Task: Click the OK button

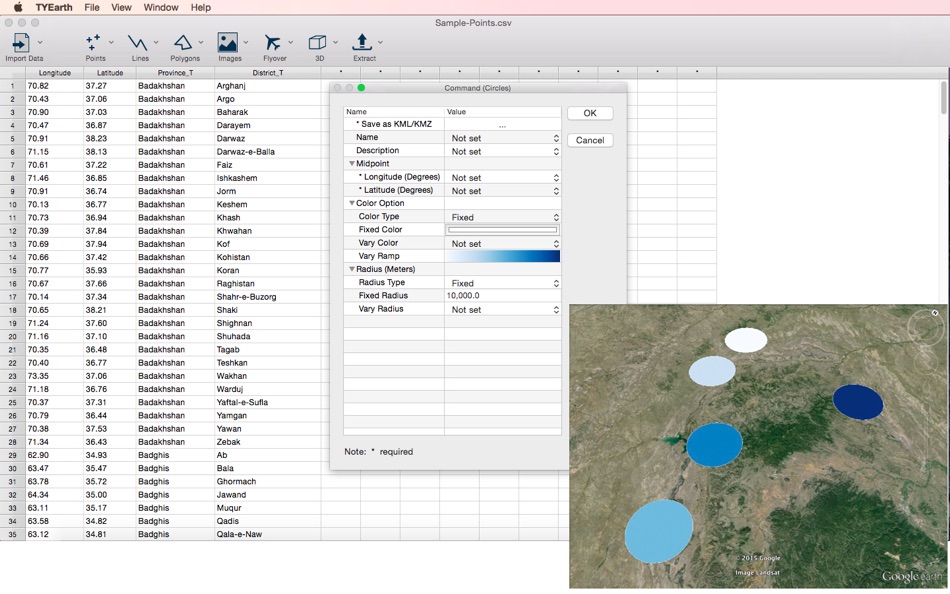Action: point(590,113)
